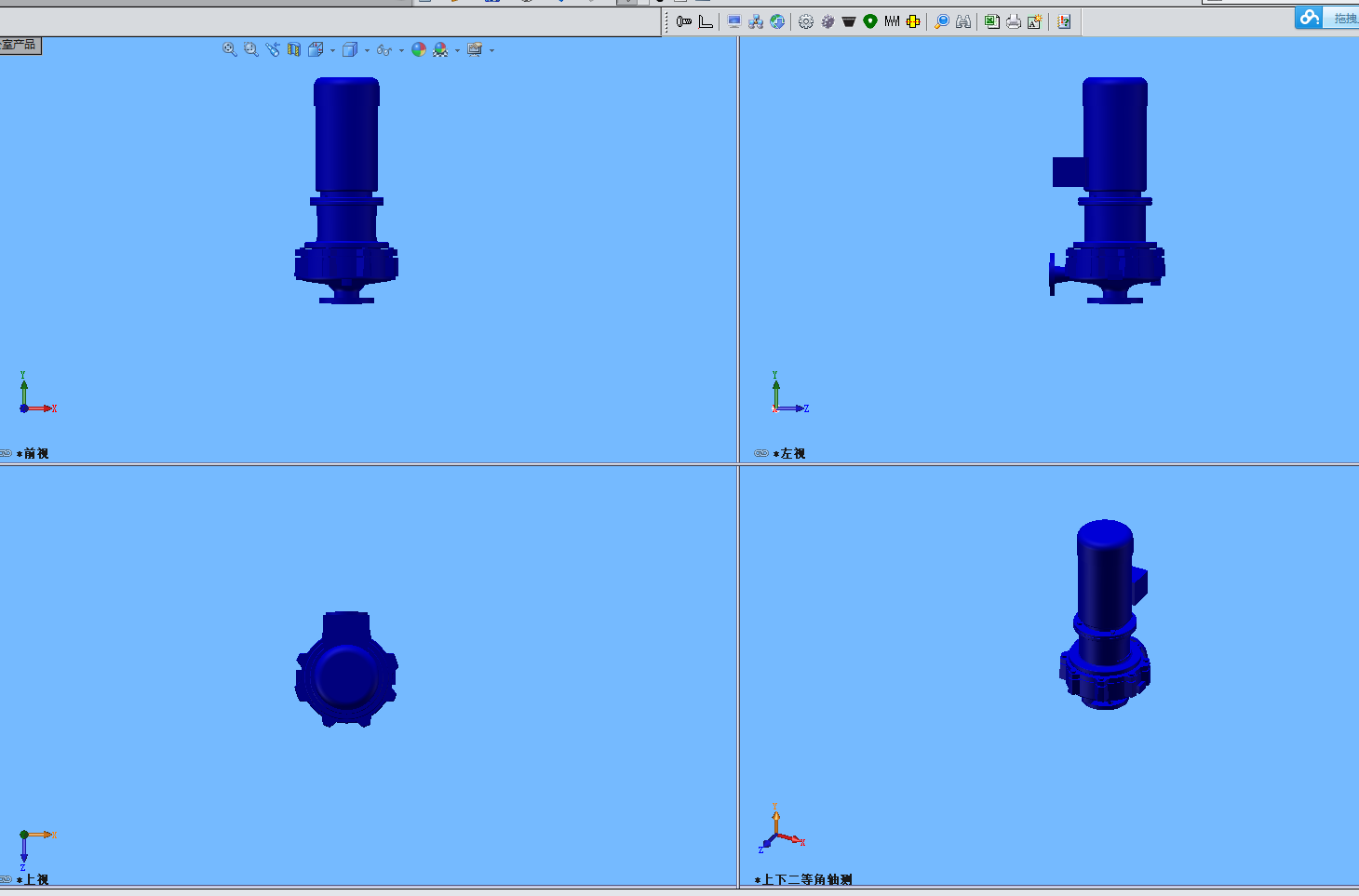Click the coordinate triad in the isometric view
This screenshot has height=896, width=1359.
781,830
